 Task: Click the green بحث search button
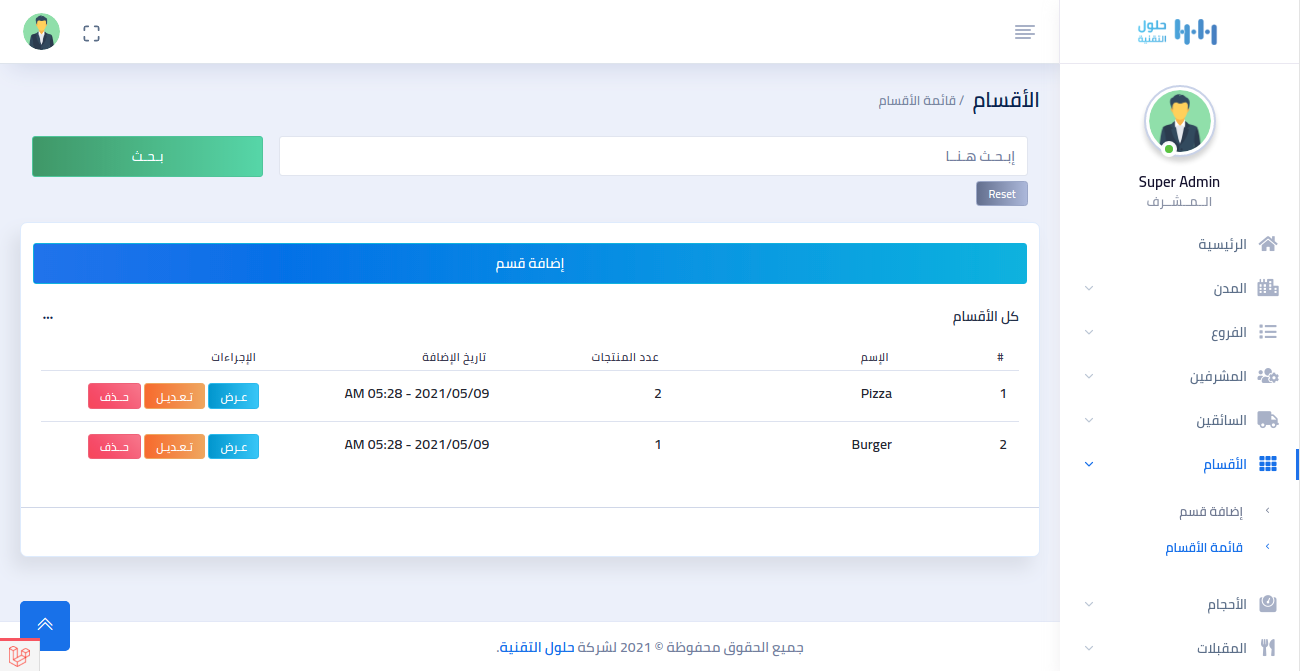[x=147, y=157]
